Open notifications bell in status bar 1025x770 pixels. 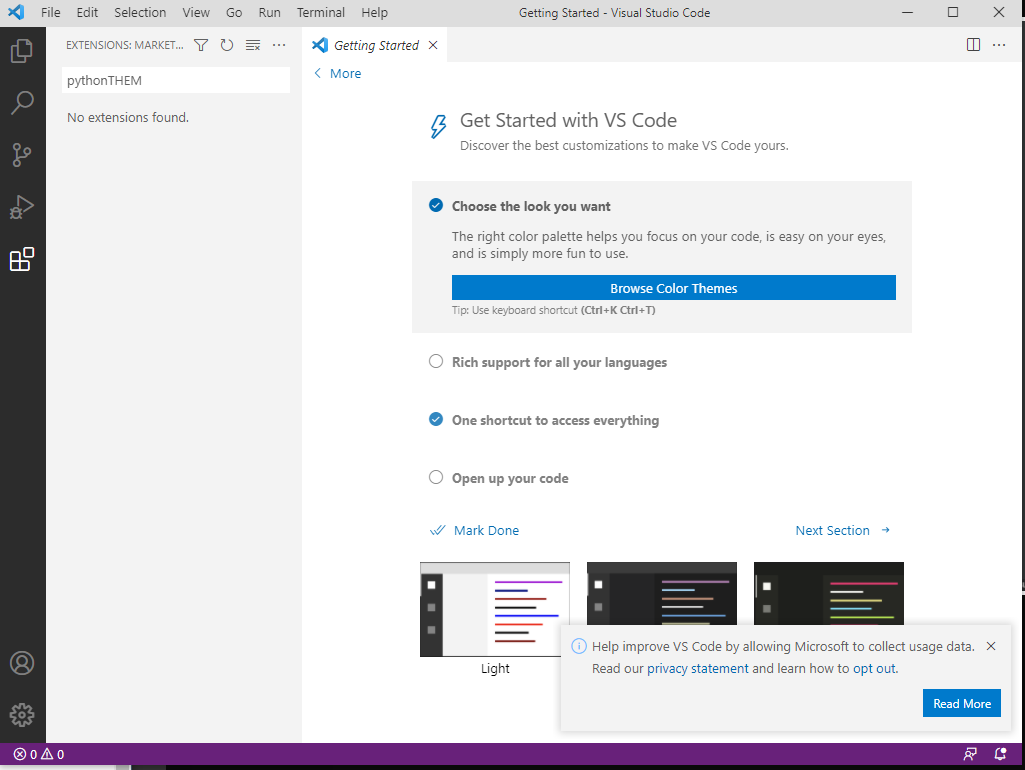(1000, 754)
